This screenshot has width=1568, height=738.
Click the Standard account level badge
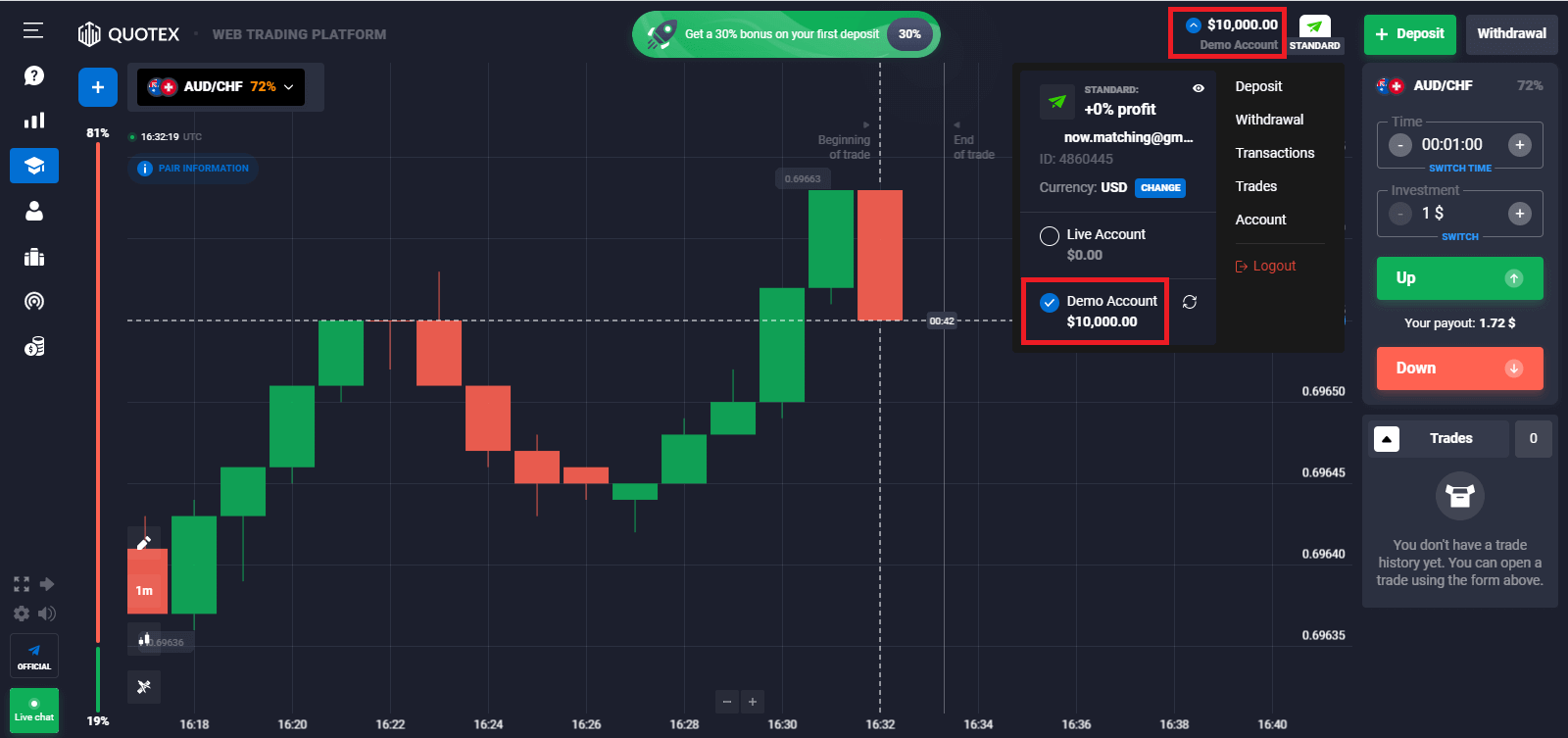tap(1314, 33)
